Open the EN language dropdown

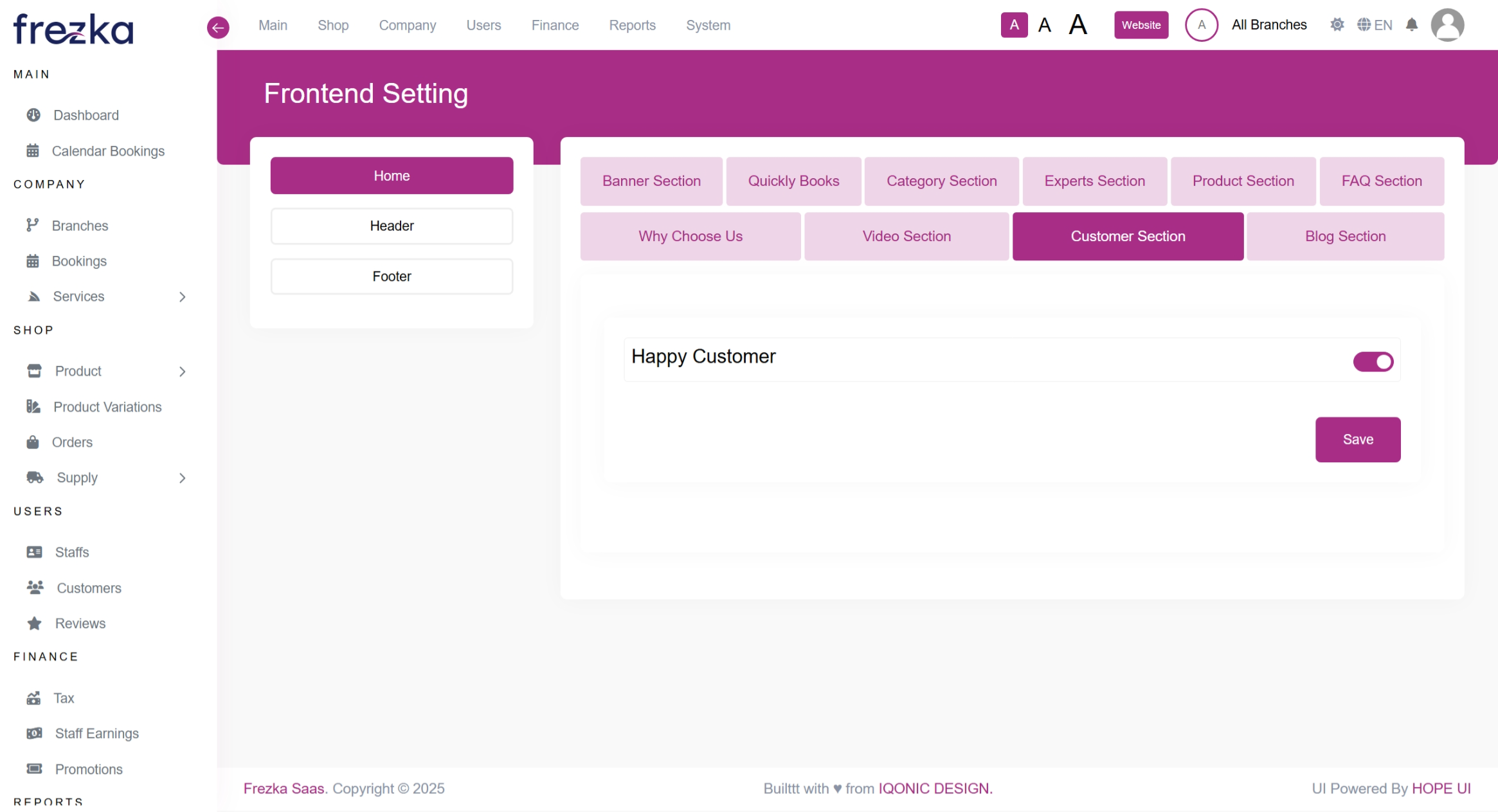coord(1375,25)
